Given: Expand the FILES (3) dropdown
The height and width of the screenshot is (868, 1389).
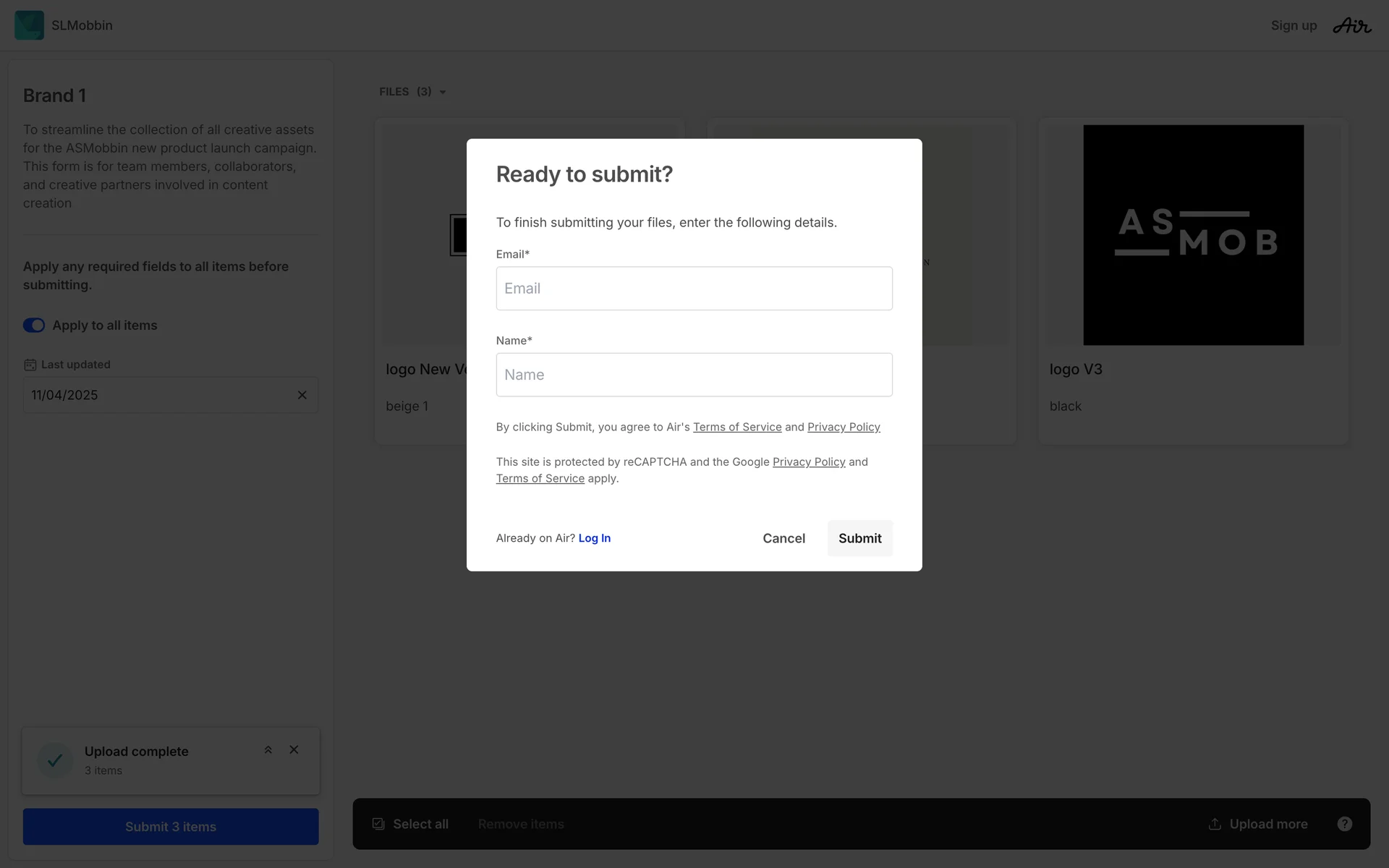Looking at the screenshot, I should tap(443, 92).
